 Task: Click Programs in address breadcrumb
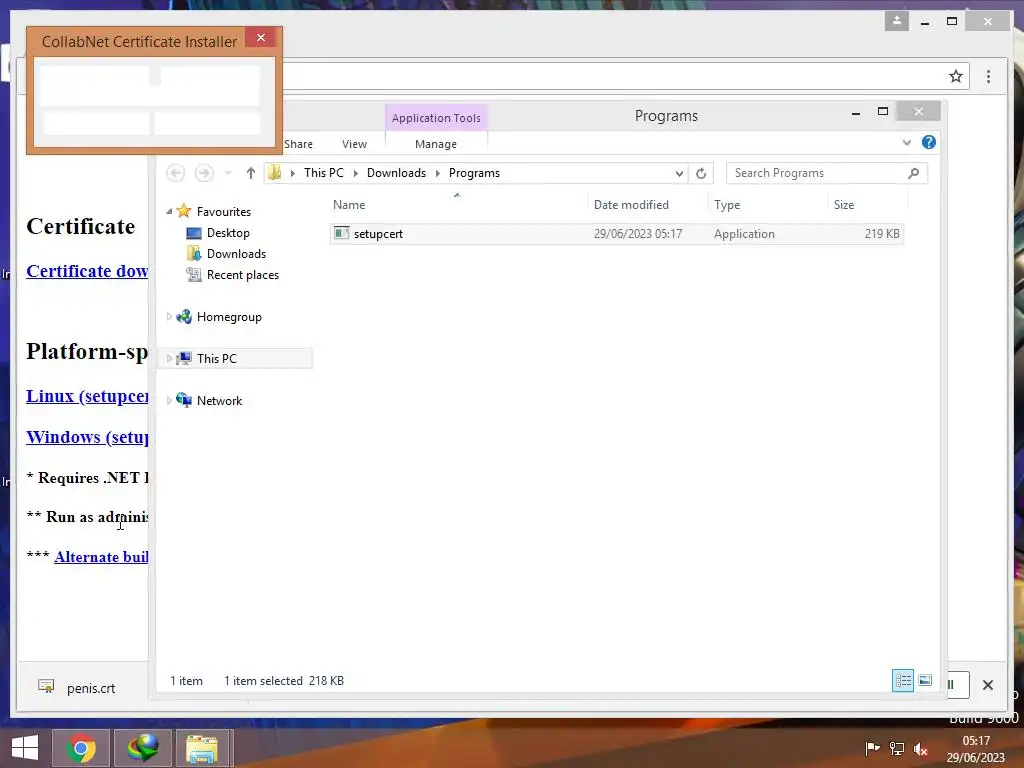(x=474, y=173)
